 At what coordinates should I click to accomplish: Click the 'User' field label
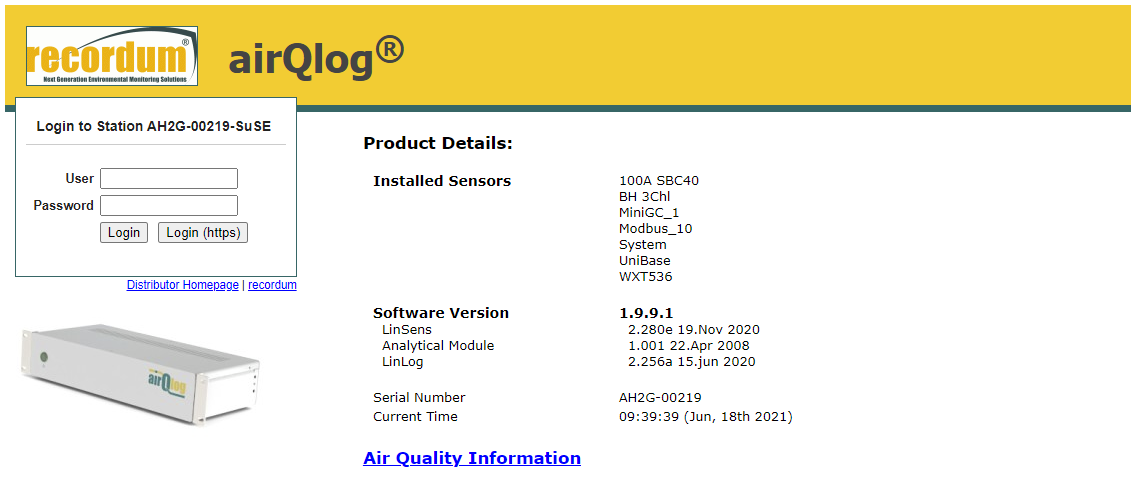click(x=79, y=179)
